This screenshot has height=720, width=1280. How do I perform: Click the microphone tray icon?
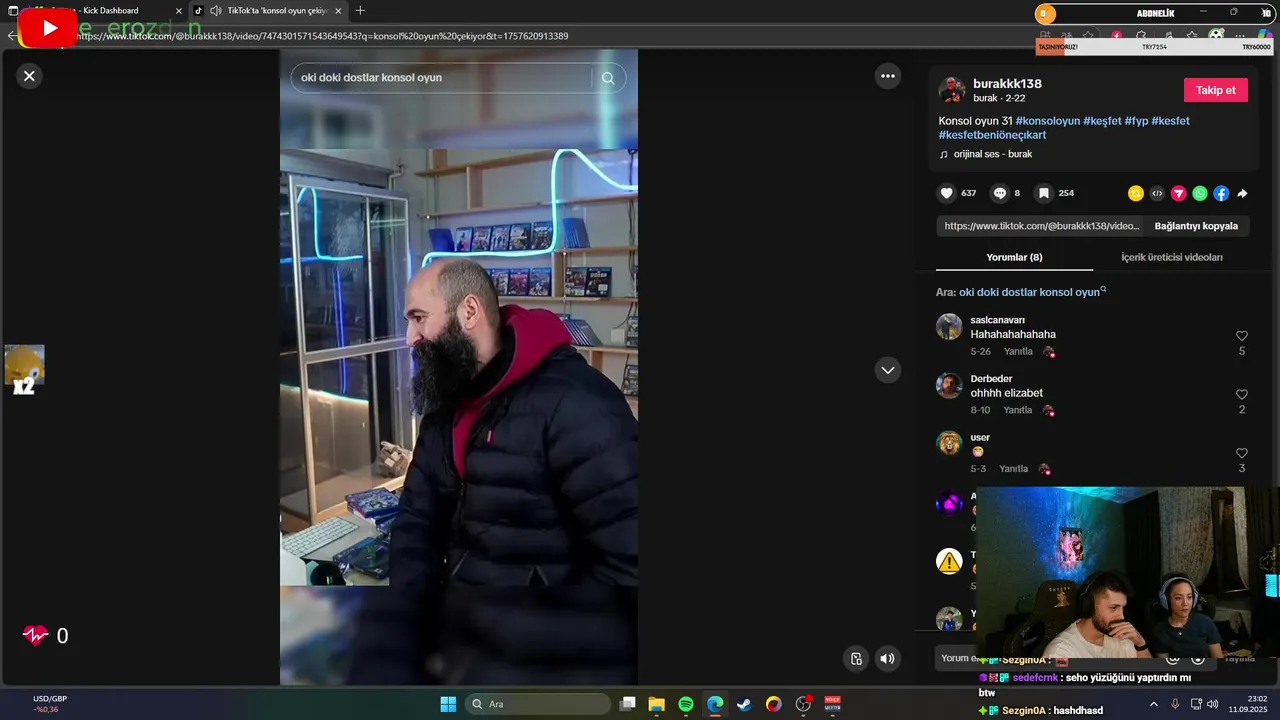1175,704
